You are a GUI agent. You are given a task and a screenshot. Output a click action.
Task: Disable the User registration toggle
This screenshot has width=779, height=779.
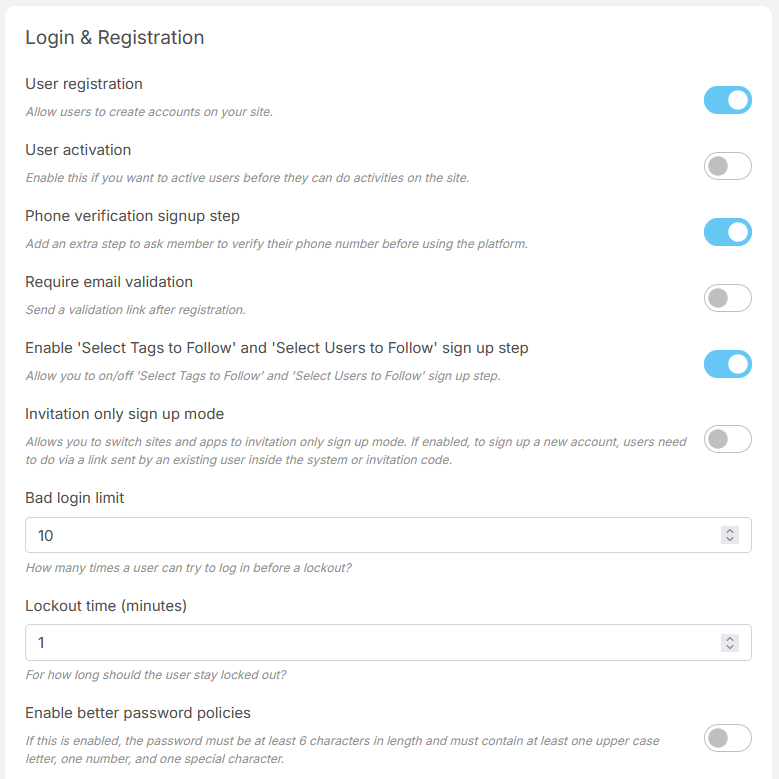coord(727,100)
